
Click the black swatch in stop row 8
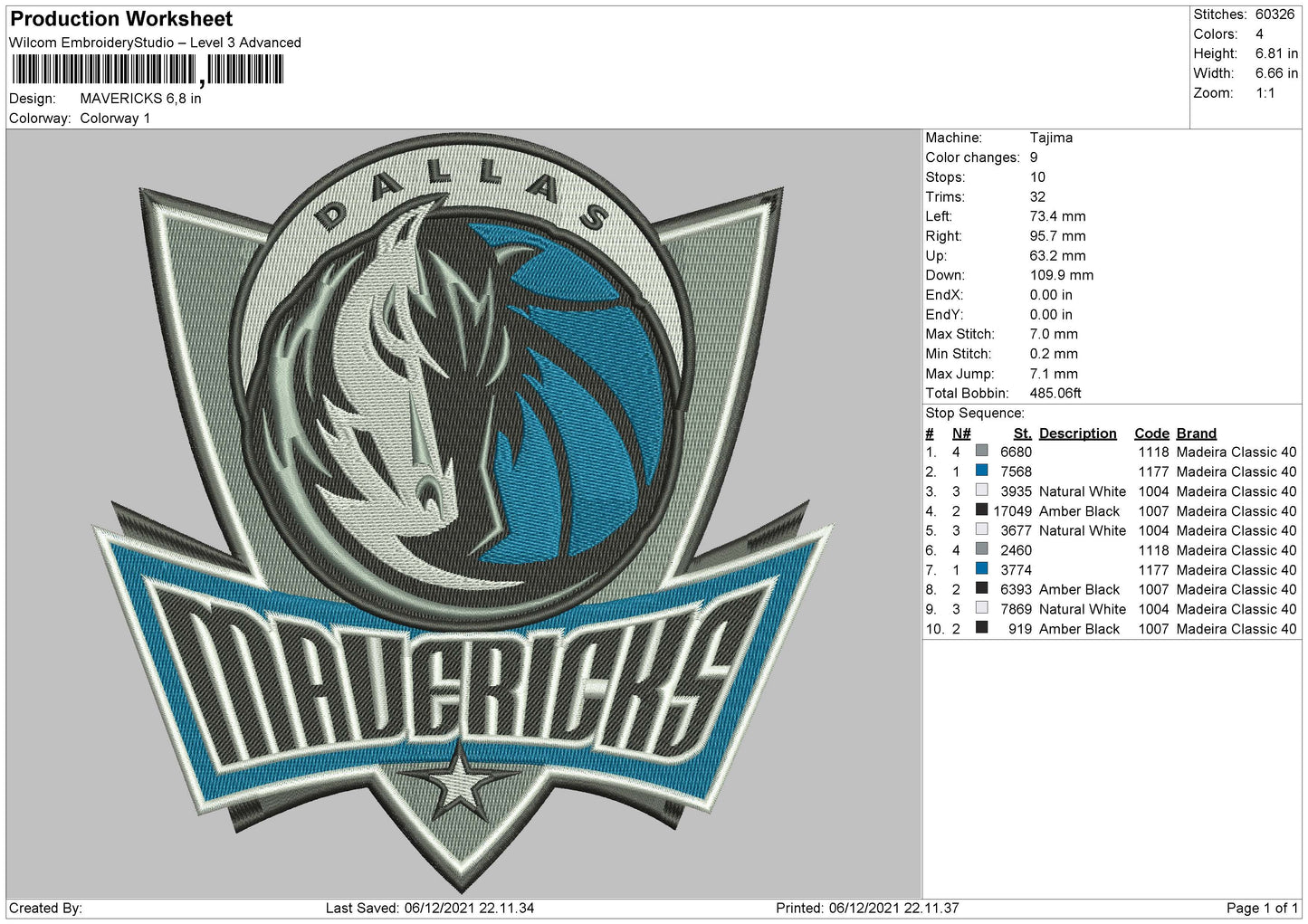click(981, 588)
